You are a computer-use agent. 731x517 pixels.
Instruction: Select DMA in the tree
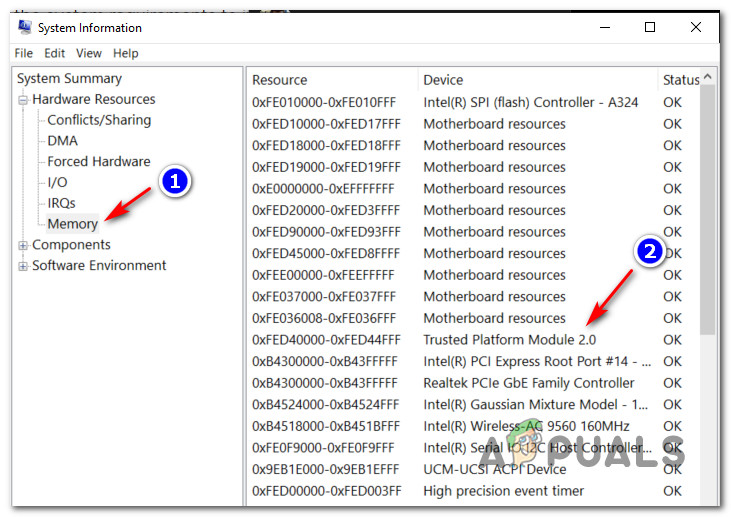62,141
